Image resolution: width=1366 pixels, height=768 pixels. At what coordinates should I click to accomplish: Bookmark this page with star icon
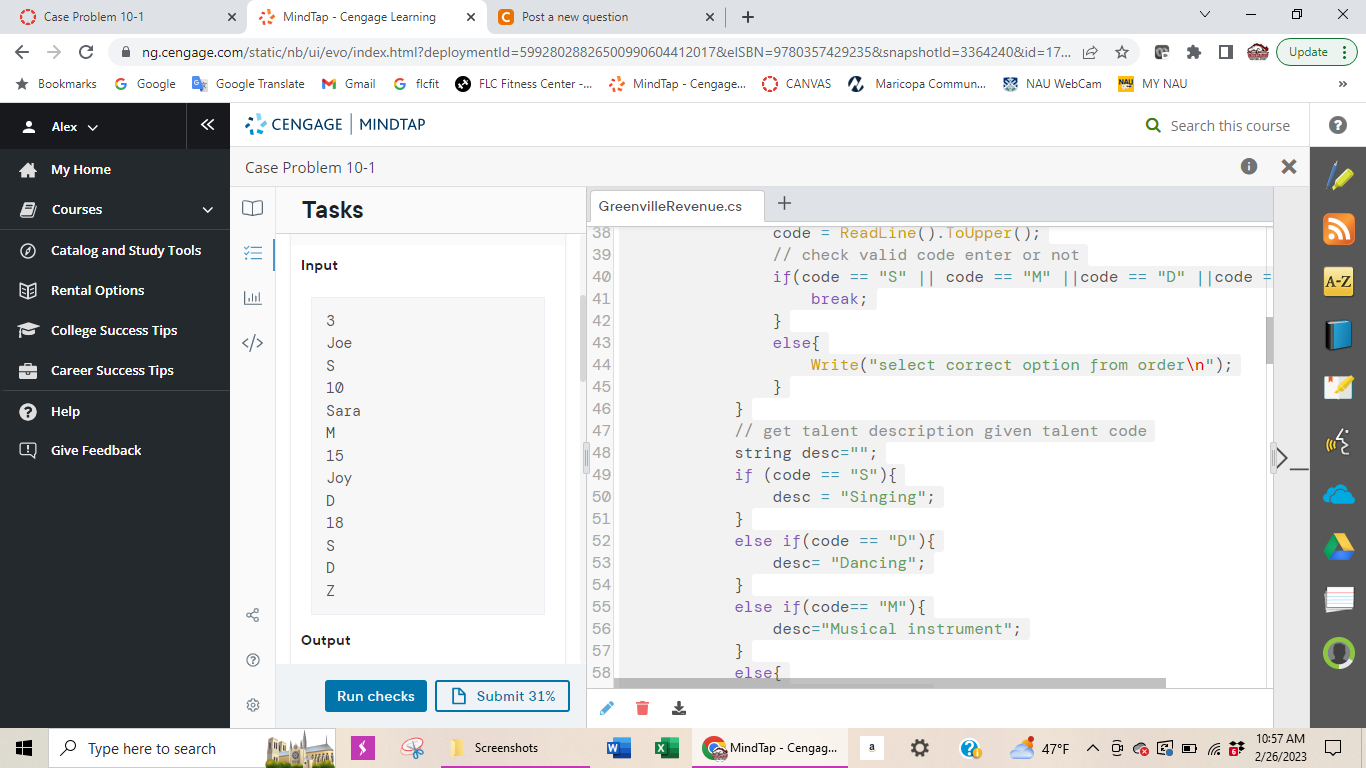[1122, 52]
